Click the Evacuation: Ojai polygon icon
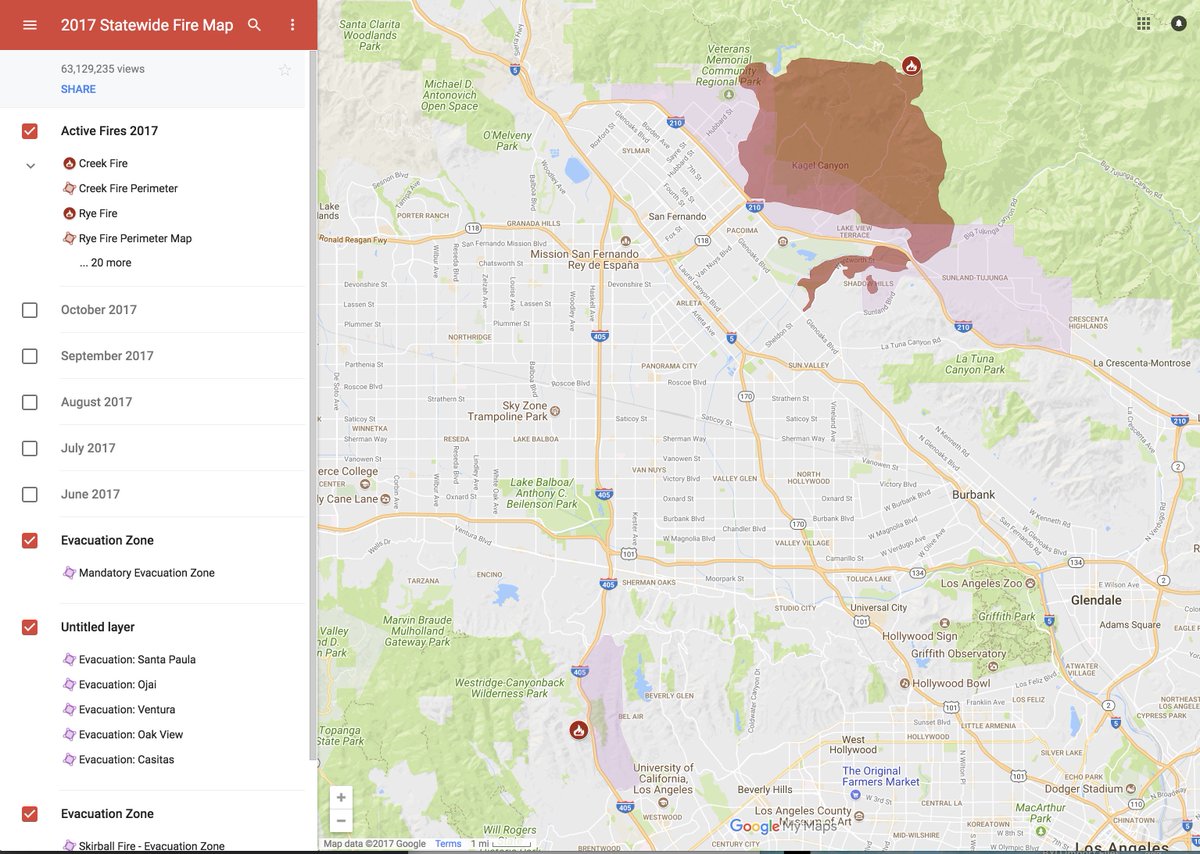Screen dimensions: 1200x854 69,685
